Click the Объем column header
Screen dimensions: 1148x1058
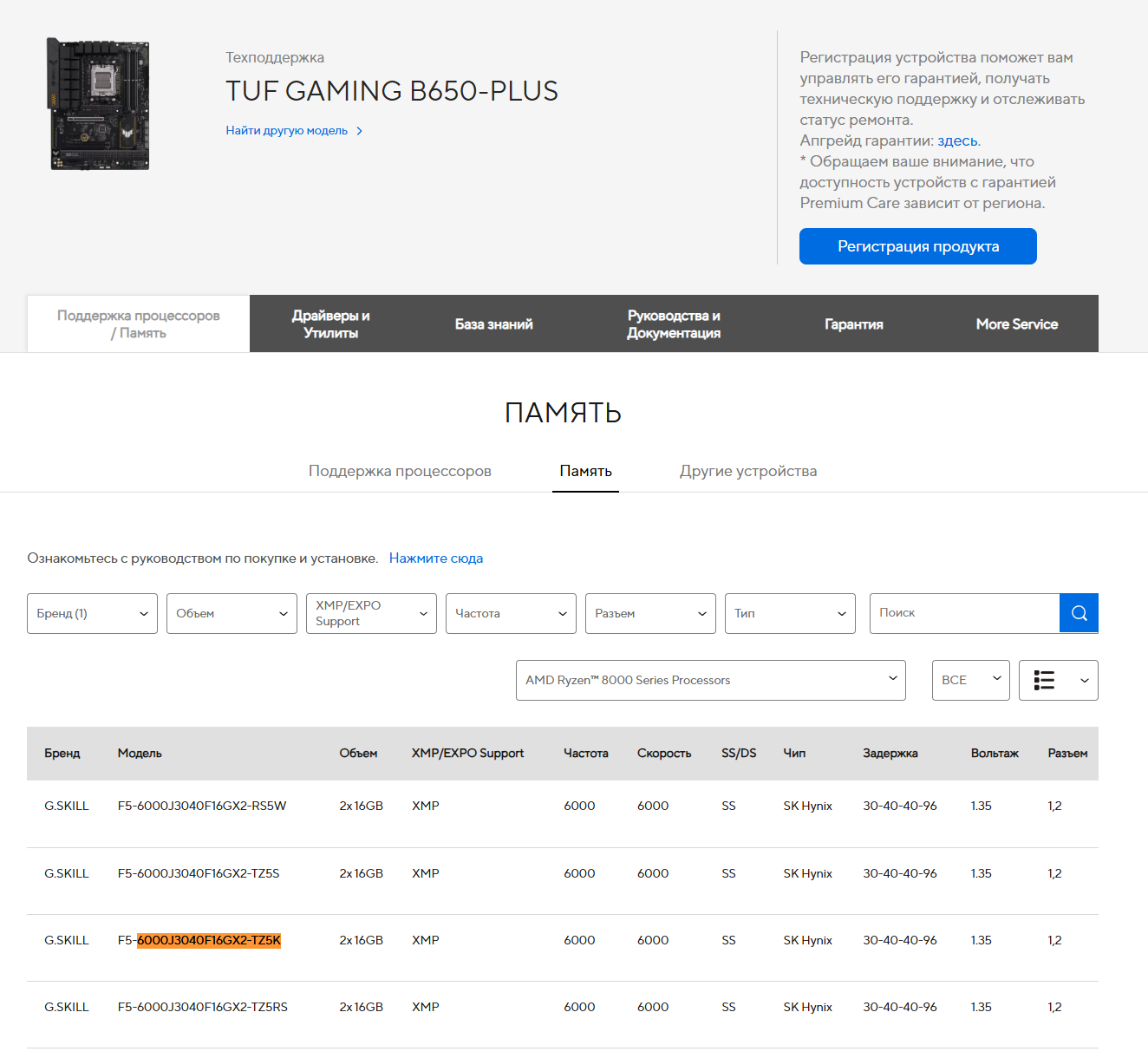pyautogui.click(x=358, y=754)
